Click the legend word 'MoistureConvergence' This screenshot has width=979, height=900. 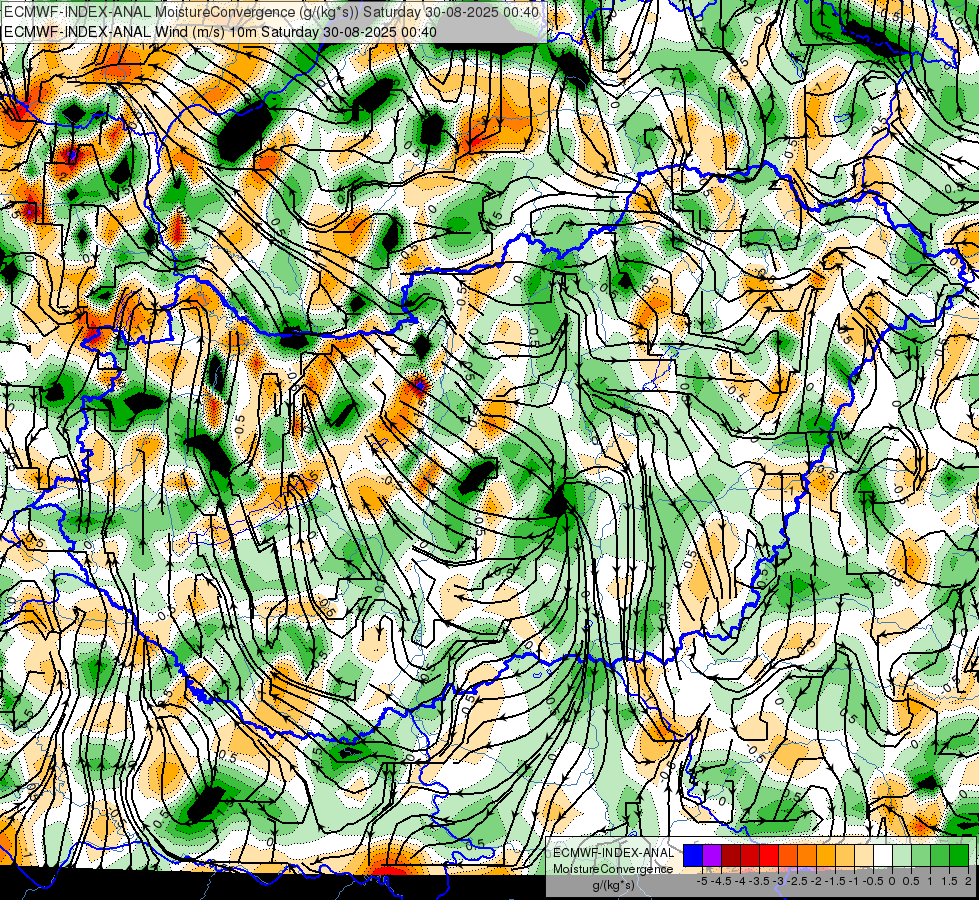tap(613, 869)
